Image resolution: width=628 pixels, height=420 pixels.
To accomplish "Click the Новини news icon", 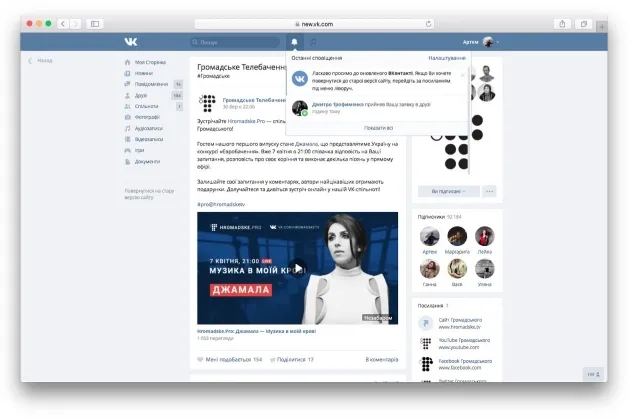I will click(127, 73).
